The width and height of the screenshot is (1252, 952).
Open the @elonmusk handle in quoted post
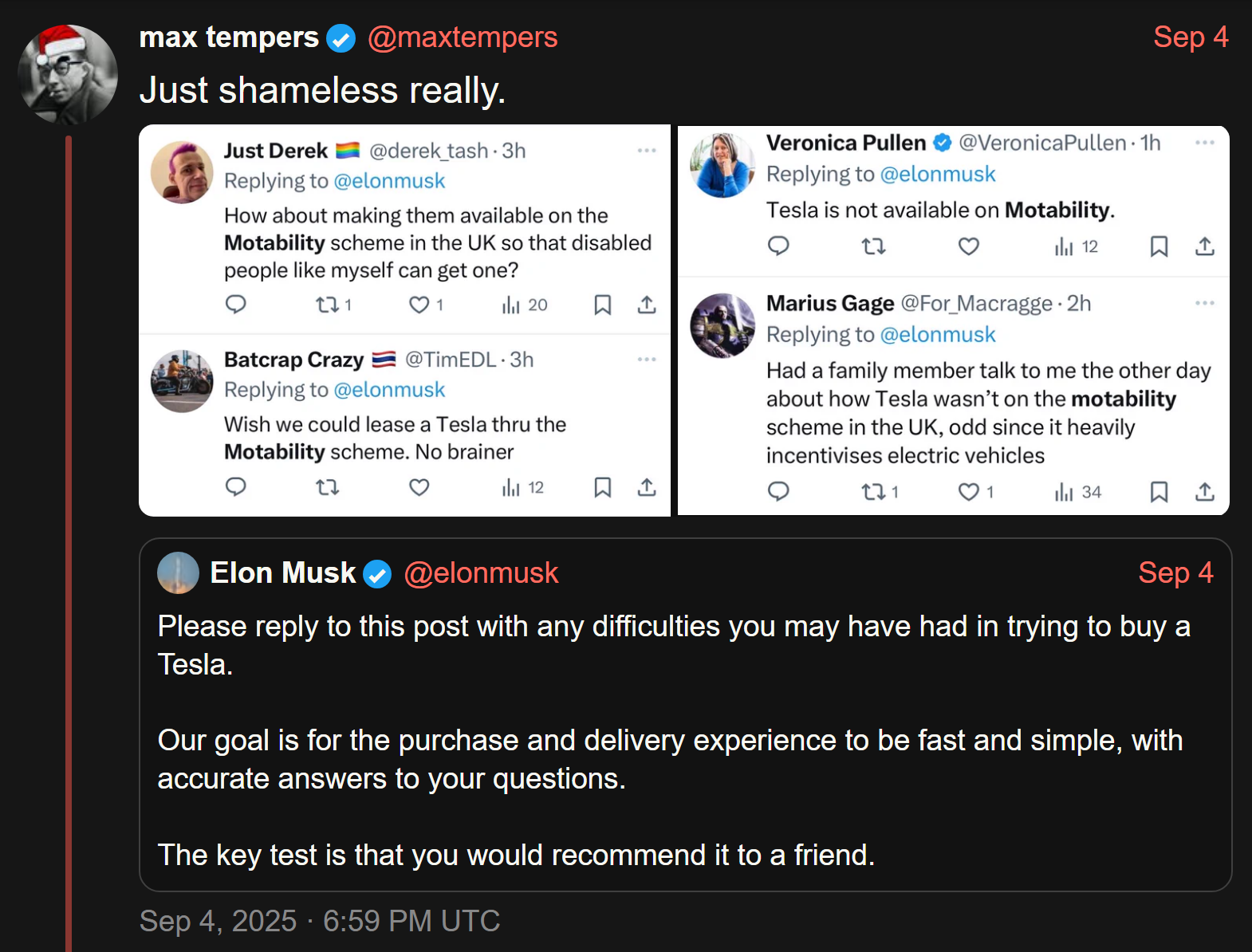481,573
